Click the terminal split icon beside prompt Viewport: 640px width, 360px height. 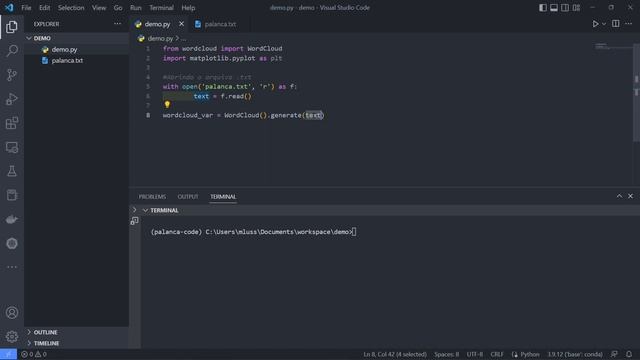(x=134, y=221)
